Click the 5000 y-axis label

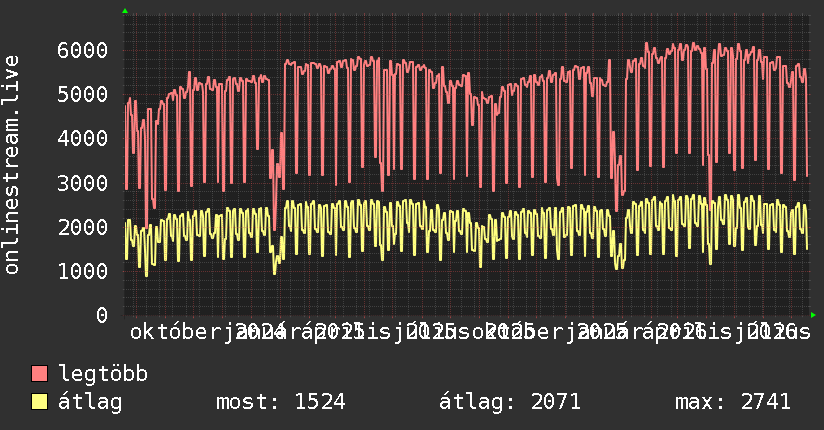coord(83,95)
